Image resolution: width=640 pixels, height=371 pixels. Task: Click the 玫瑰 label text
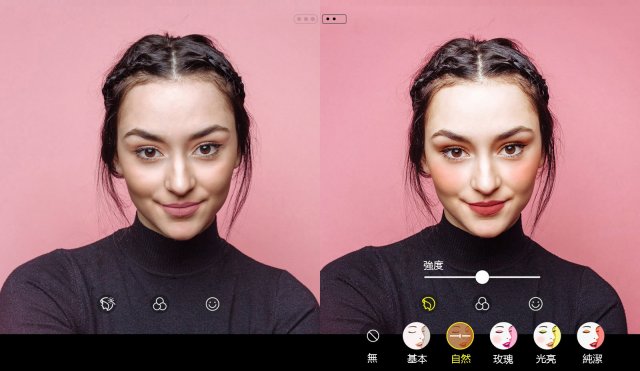coord(503,359)
